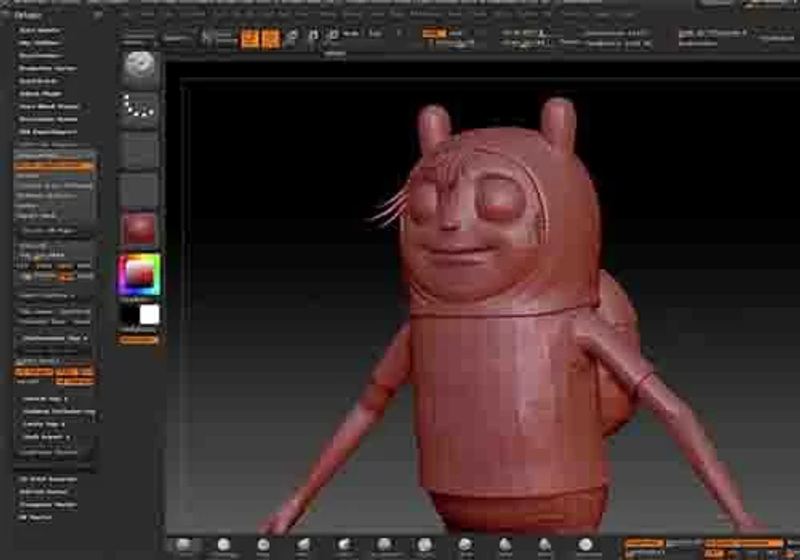
Task: Select the Rotate transform icon in top shelf
Action: coord(333,36)
